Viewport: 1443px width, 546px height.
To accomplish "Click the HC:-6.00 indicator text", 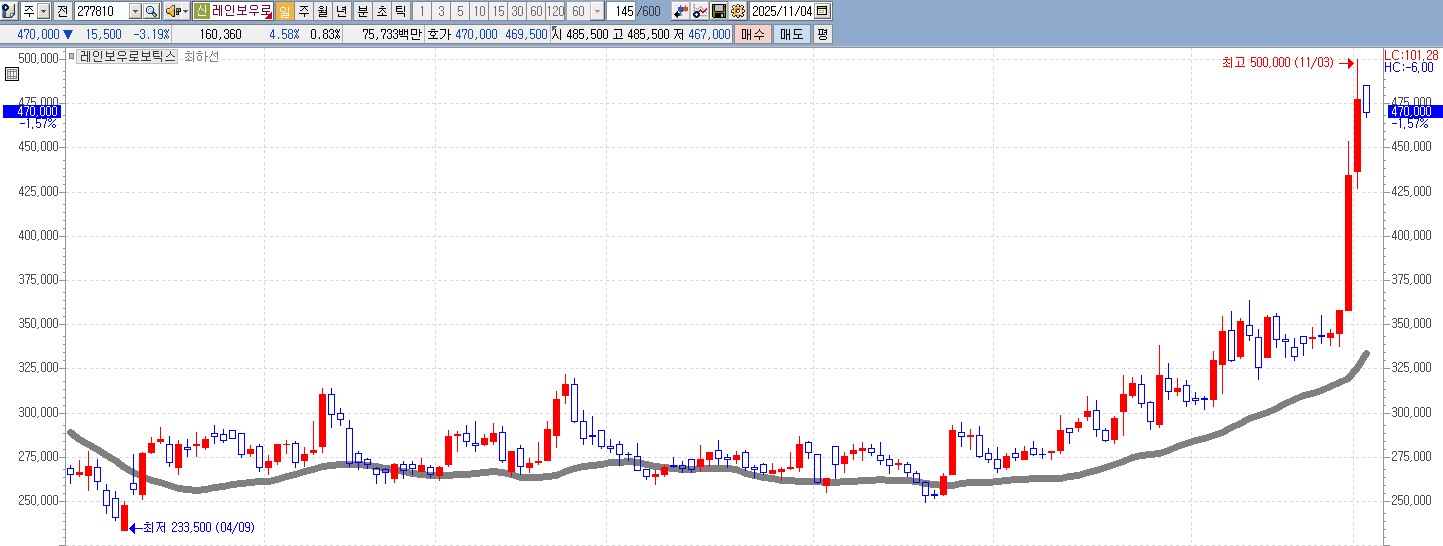I will (x=1409, y=67).
